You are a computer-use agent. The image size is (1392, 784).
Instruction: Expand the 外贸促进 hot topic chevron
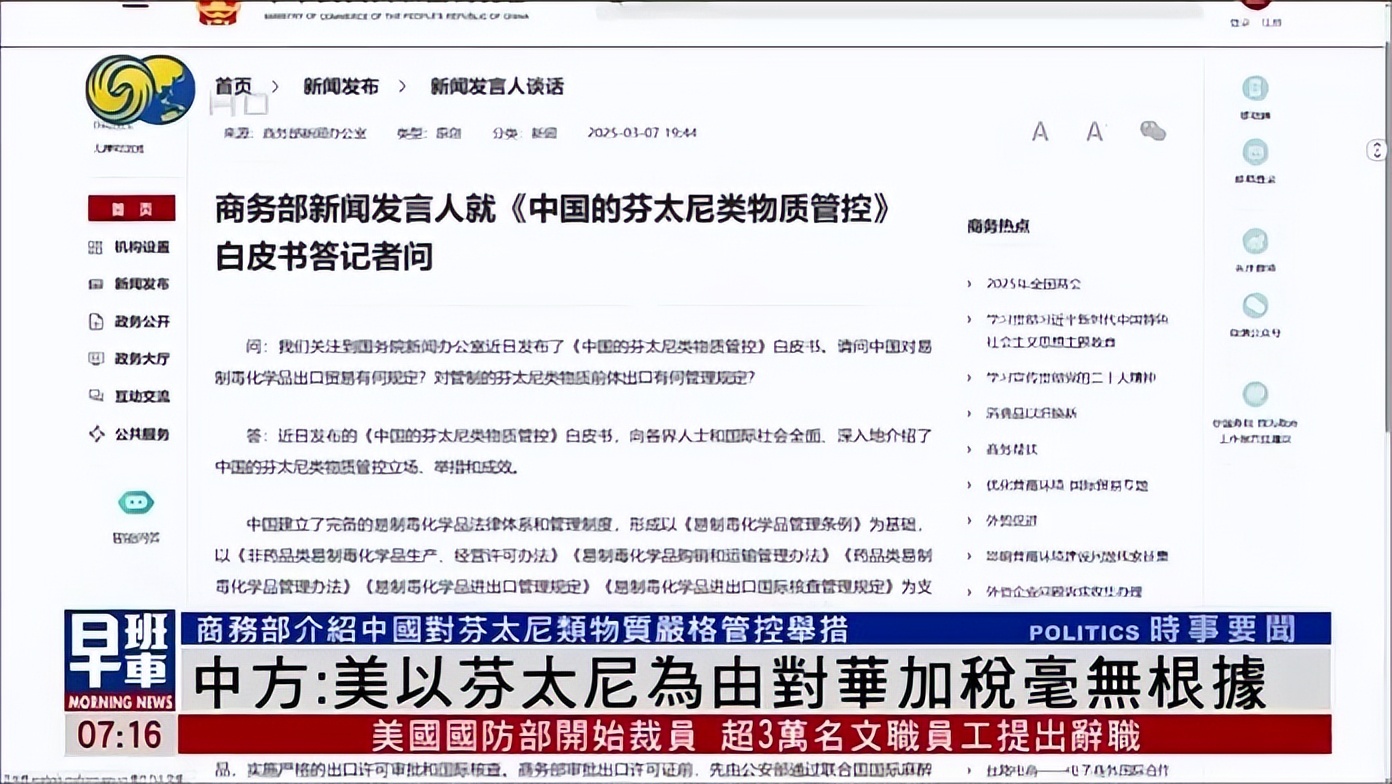pyautogui.click(x=969, y=521)
